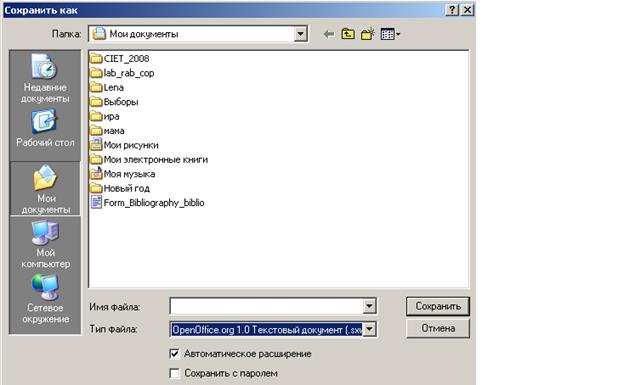Select the Мои рисунки folder icon
Screen dimensions: 618x385
96,145
